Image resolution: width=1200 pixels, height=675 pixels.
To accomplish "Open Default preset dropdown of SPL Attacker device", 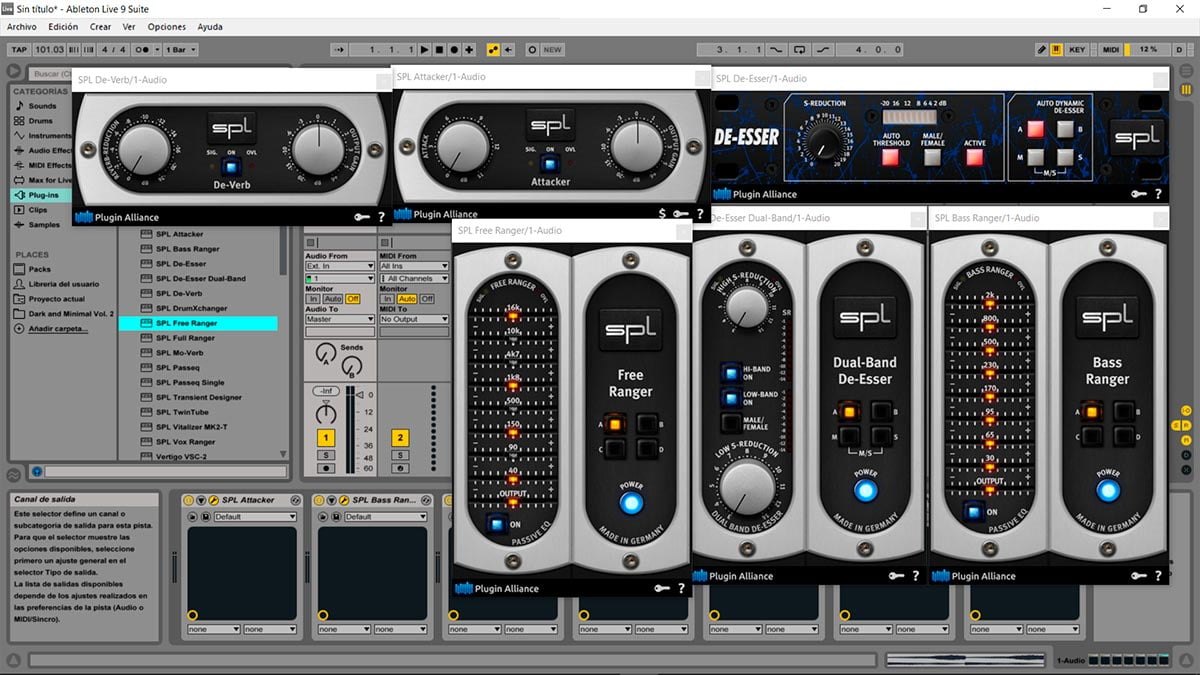I will [x=254, y=517].
